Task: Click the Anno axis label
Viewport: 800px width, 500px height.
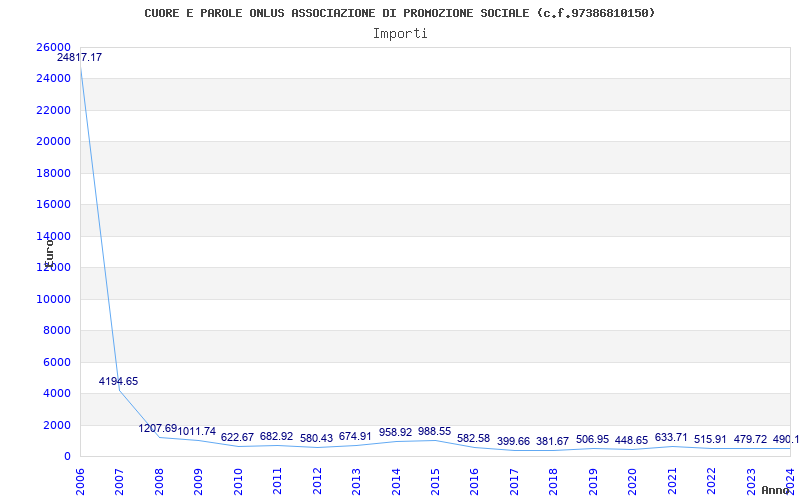Action: click(x=775, y=490)
